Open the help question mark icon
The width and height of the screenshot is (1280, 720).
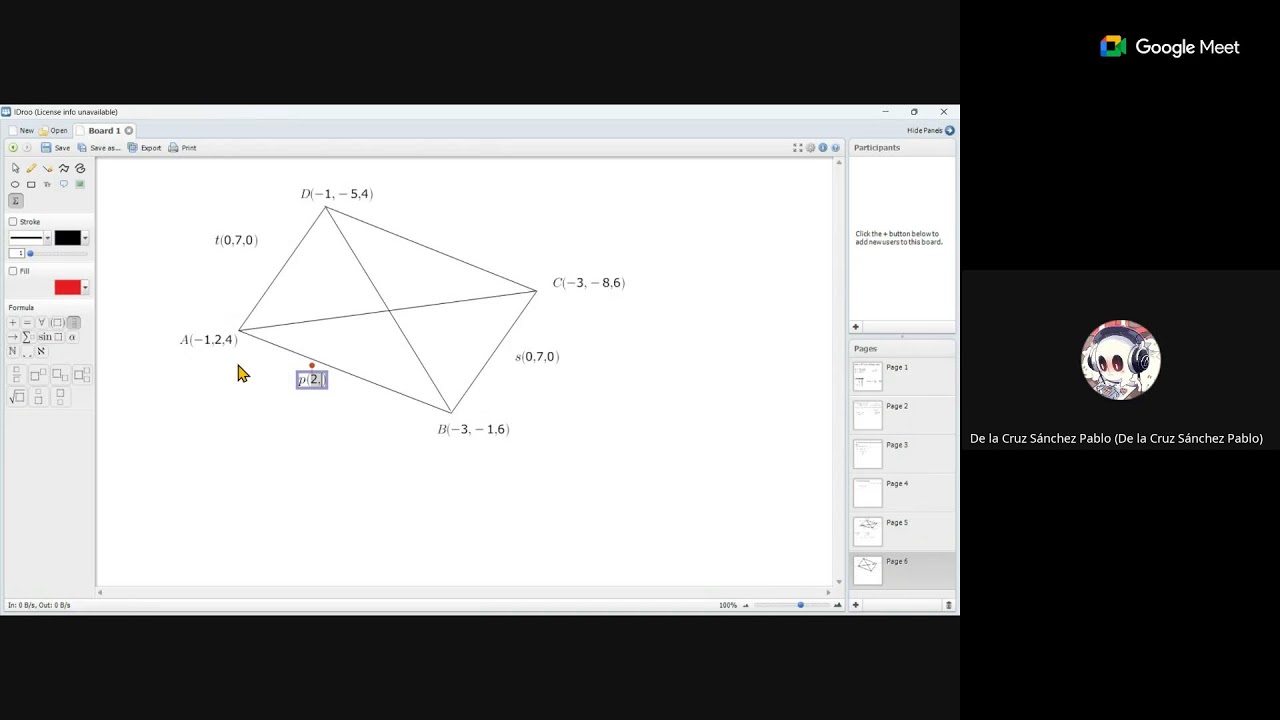(836, 148)
